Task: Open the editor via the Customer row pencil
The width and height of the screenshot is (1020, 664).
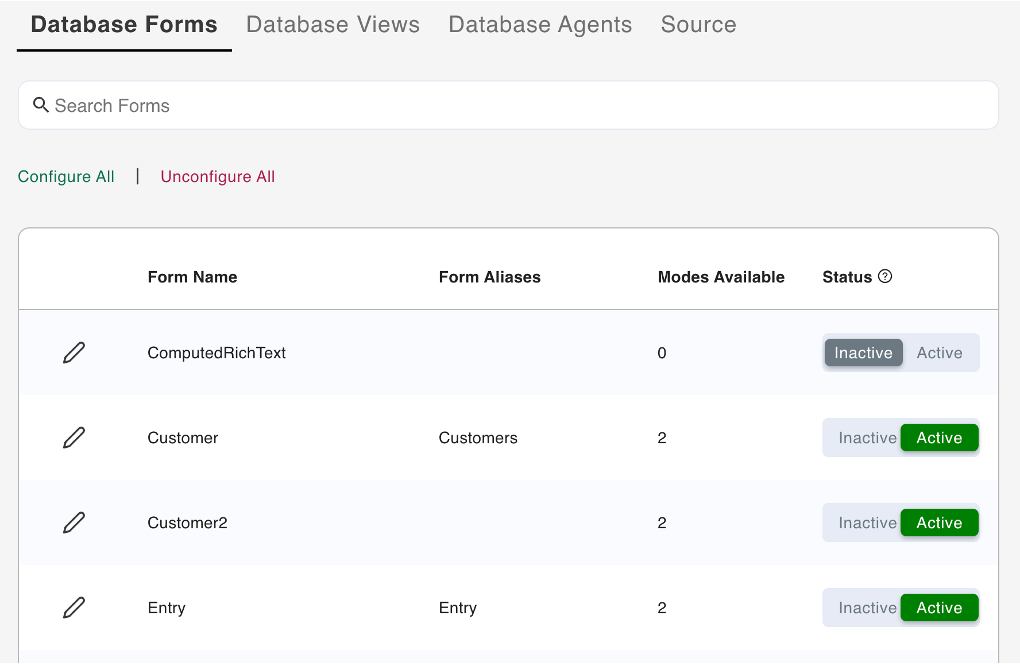Action: click(74, 438)
